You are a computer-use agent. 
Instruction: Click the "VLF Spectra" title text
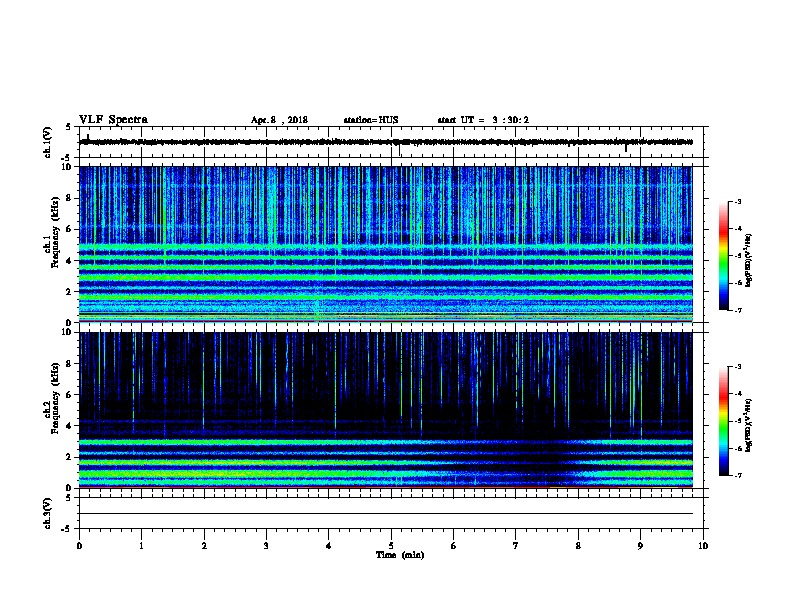(x=113, y=120)
